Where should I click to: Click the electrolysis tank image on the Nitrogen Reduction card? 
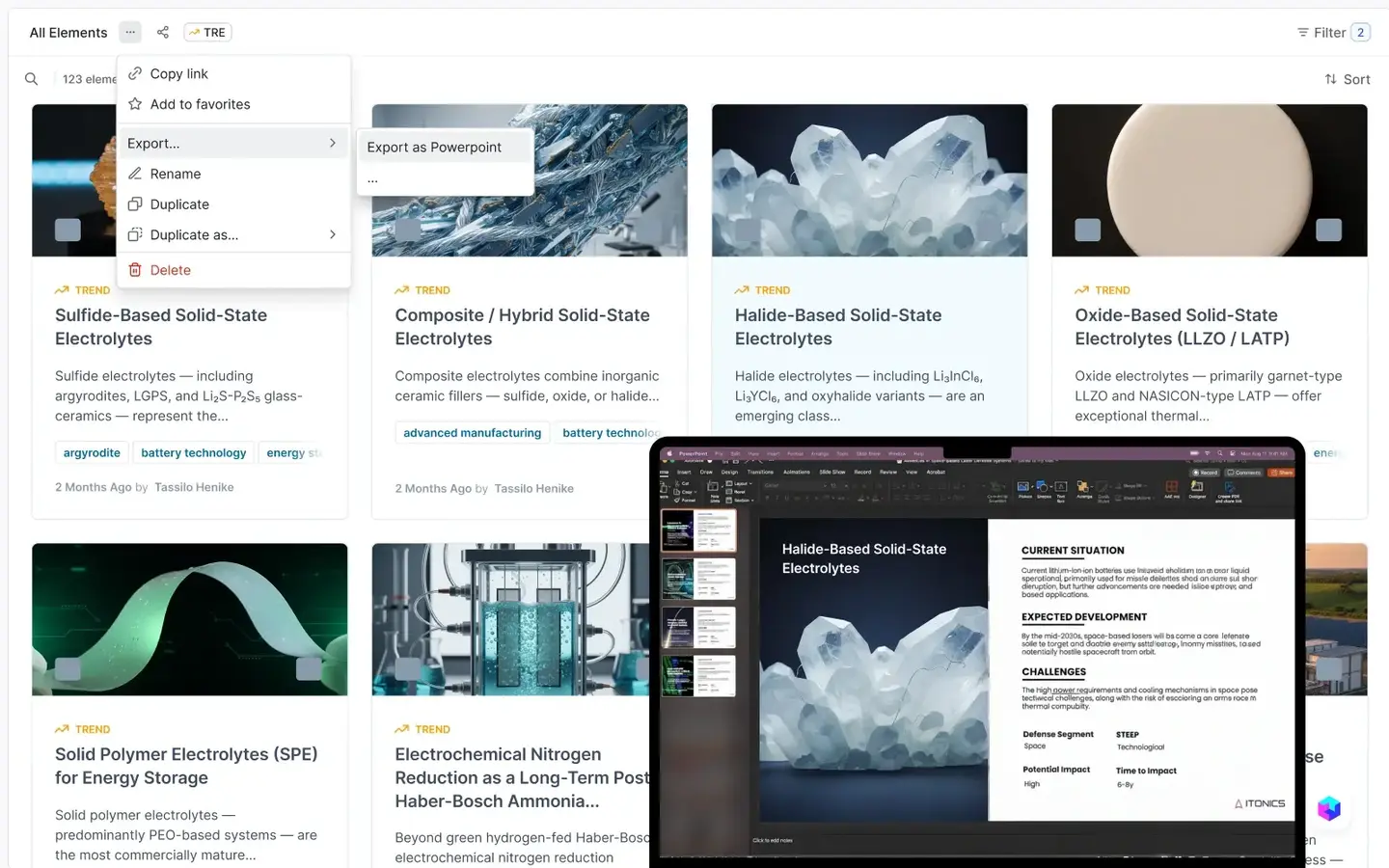(511, 619)
